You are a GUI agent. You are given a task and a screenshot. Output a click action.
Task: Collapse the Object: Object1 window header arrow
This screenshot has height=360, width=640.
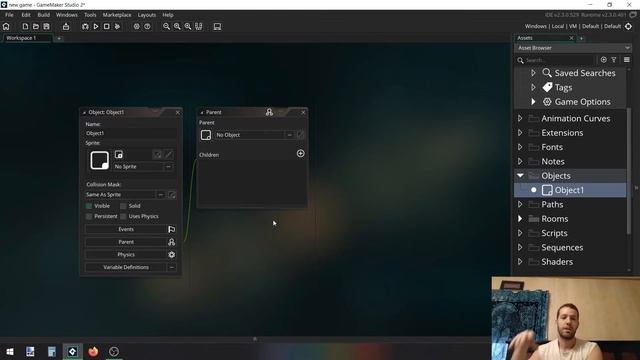tap(84, 112)
